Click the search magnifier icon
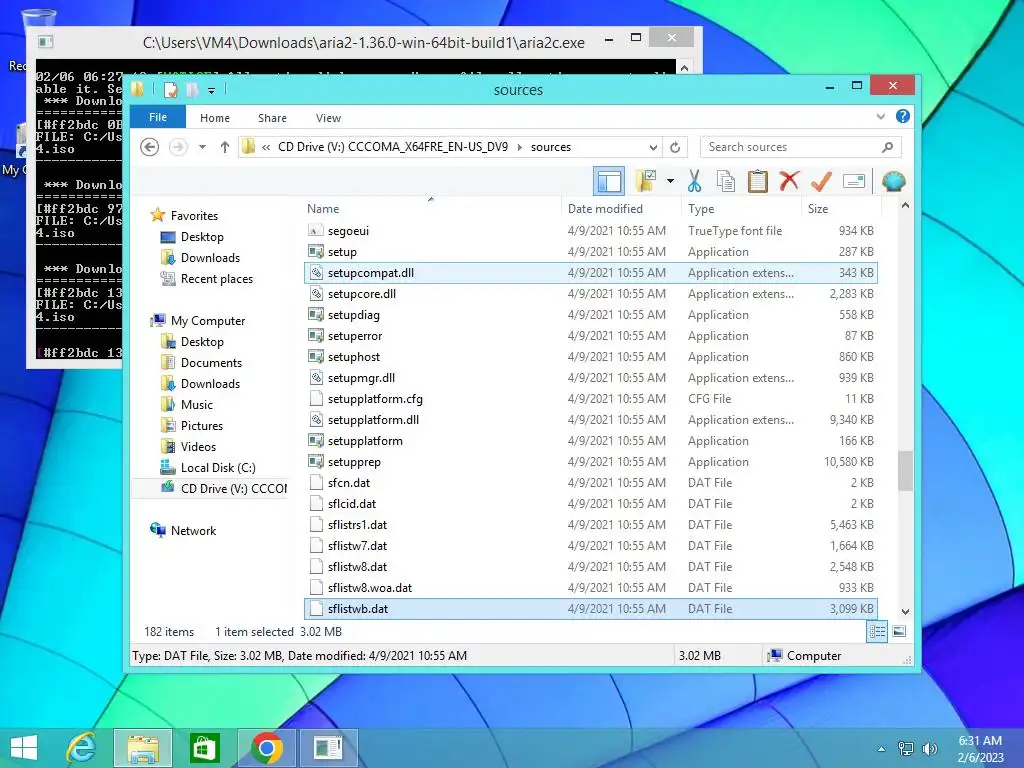The image size is (1024, 768). (x=888, y=147)
